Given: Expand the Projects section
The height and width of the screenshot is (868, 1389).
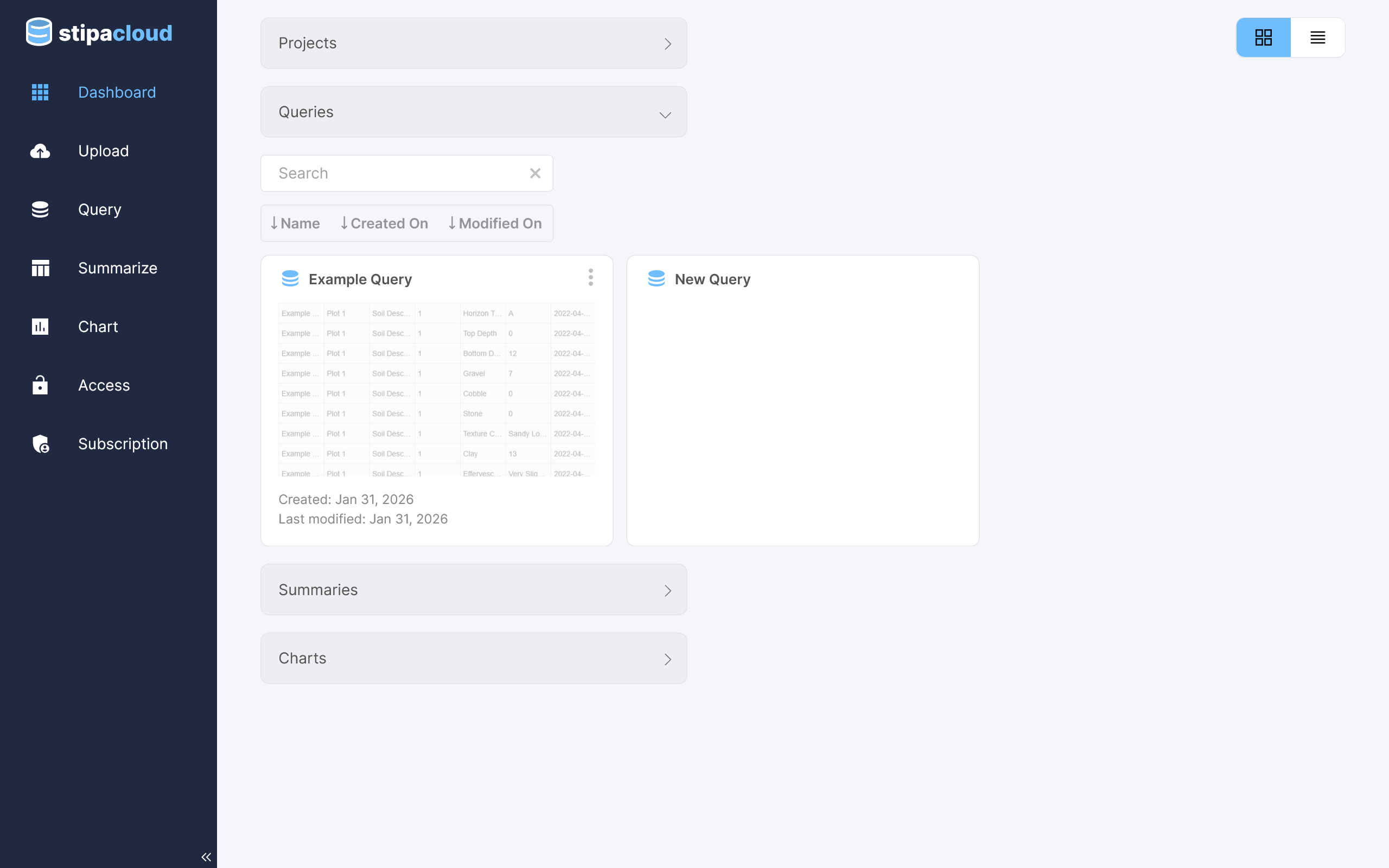Looking at the screenshot, I should pos(474,43).
